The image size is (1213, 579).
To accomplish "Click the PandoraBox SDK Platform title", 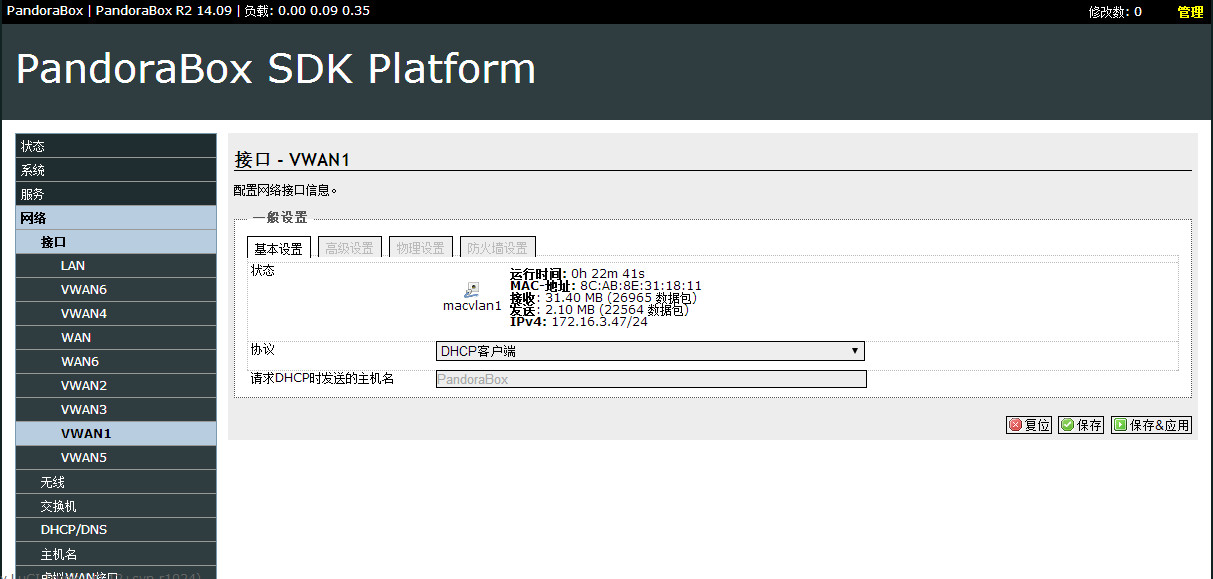I will [276, 69].
